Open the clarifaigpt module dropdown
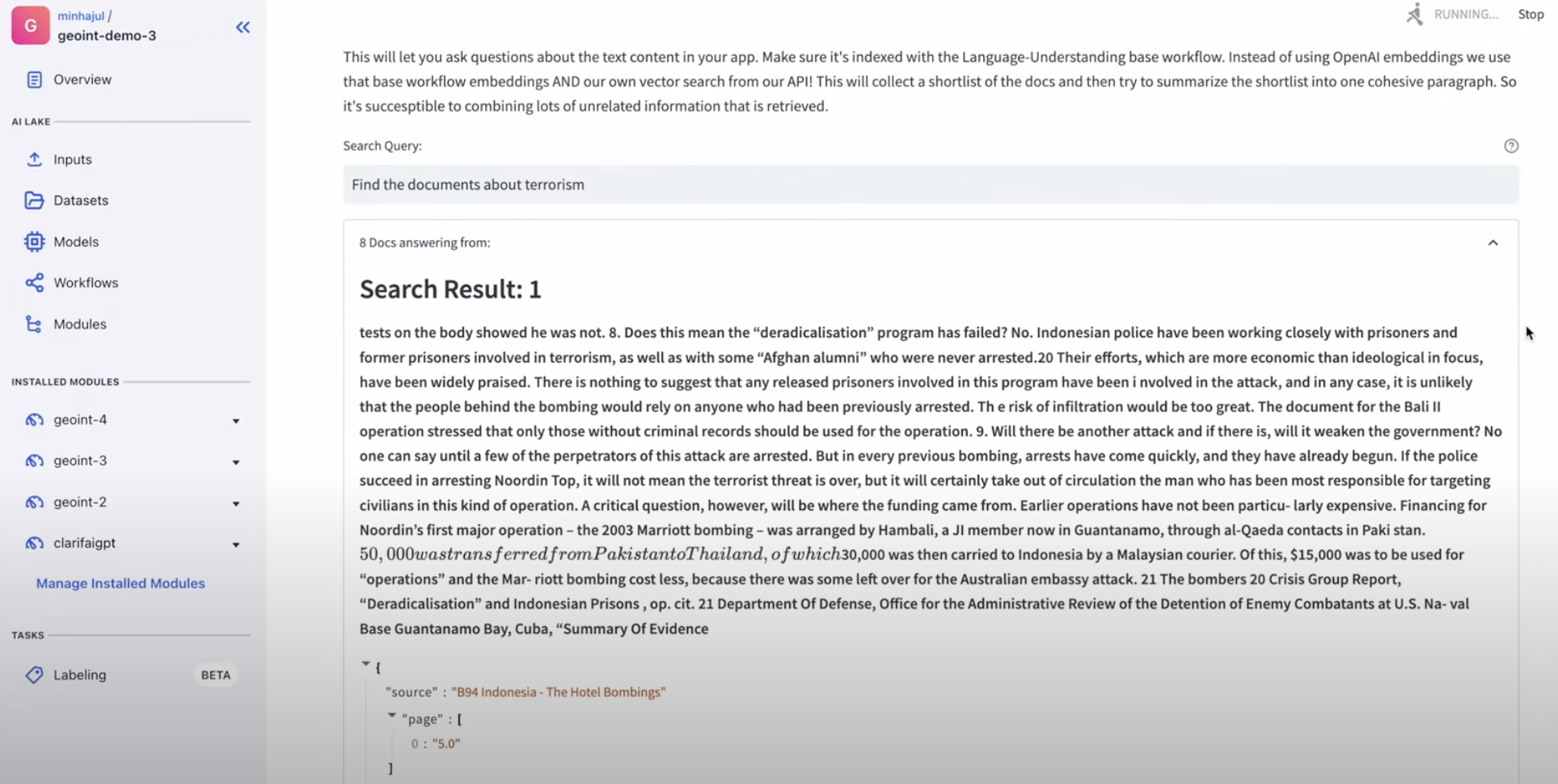 click(x=235, y=543)
